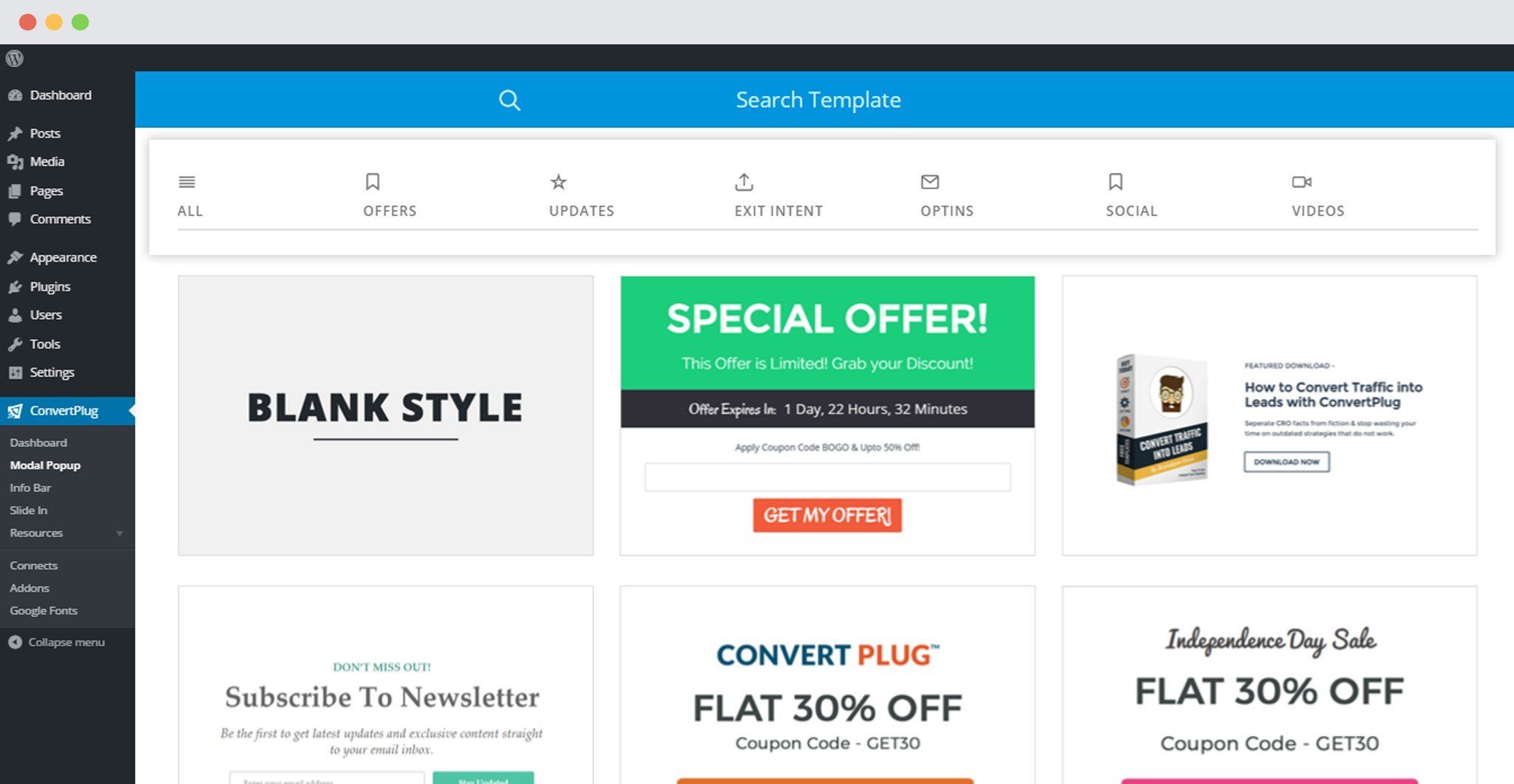Select the Offers bookmark icon

coord(373,182)
